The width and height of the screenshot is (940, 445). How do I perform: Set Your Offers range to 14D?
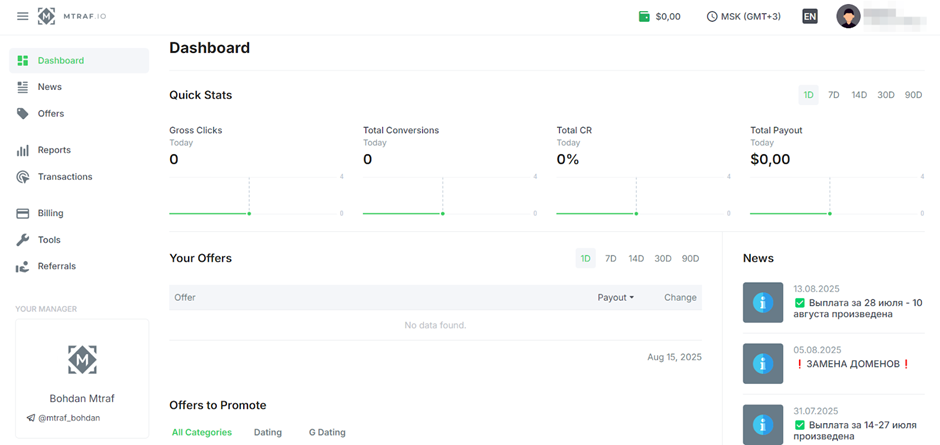click(636, 259)
